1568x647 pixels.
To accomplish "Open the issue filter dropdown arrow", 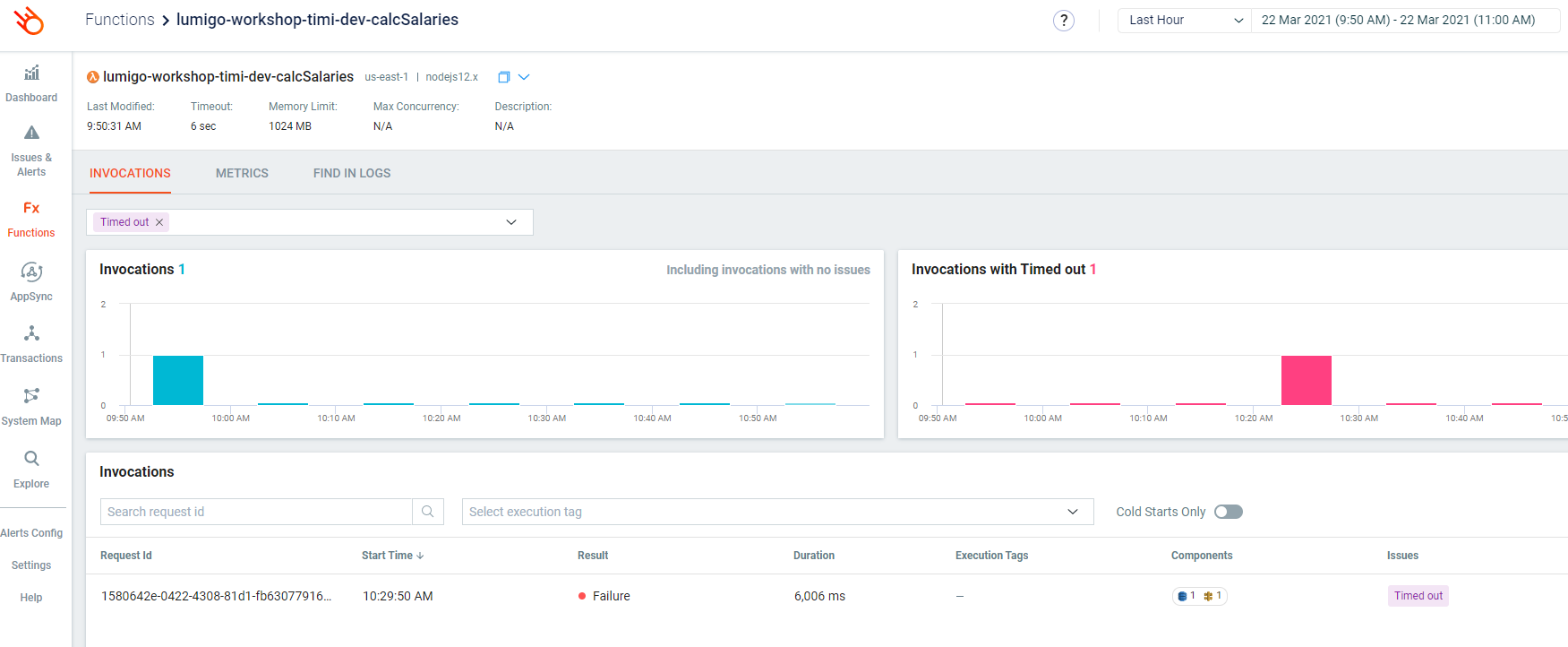I will coord(511,222).
